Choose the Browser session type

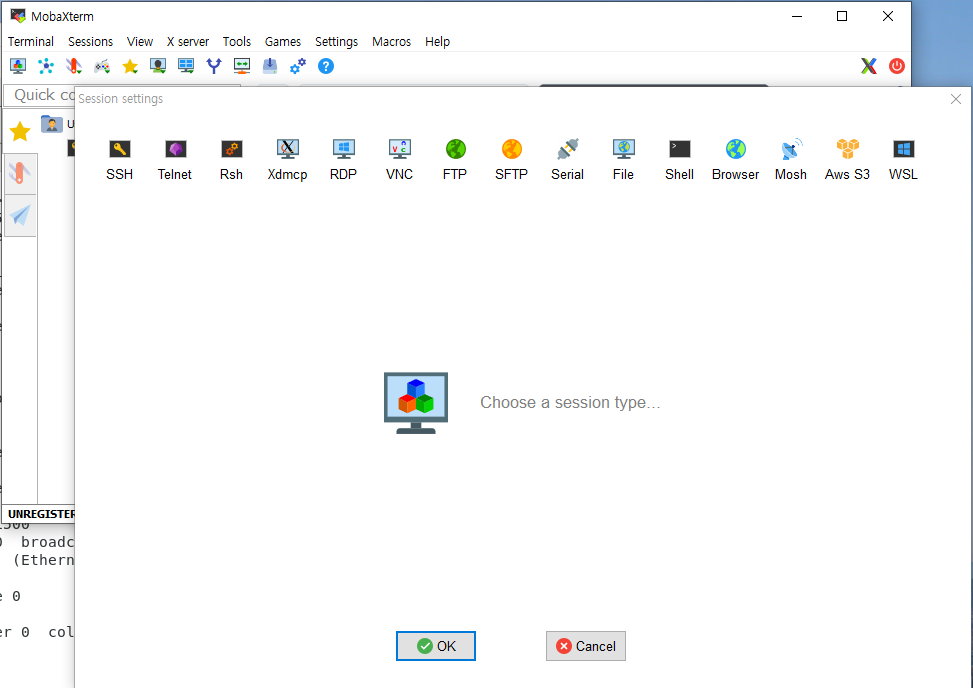pos(735,159)
